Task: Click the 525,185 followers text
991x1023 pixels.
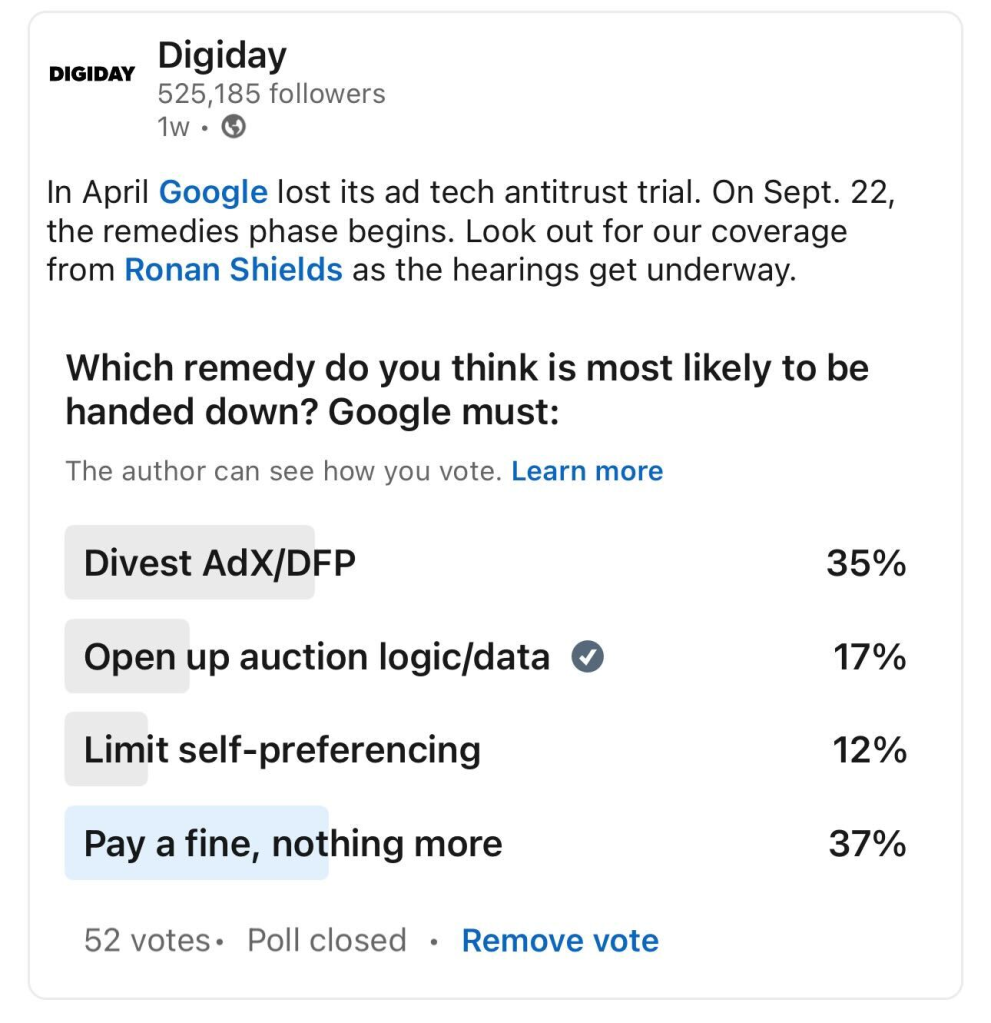Action: 271,94
